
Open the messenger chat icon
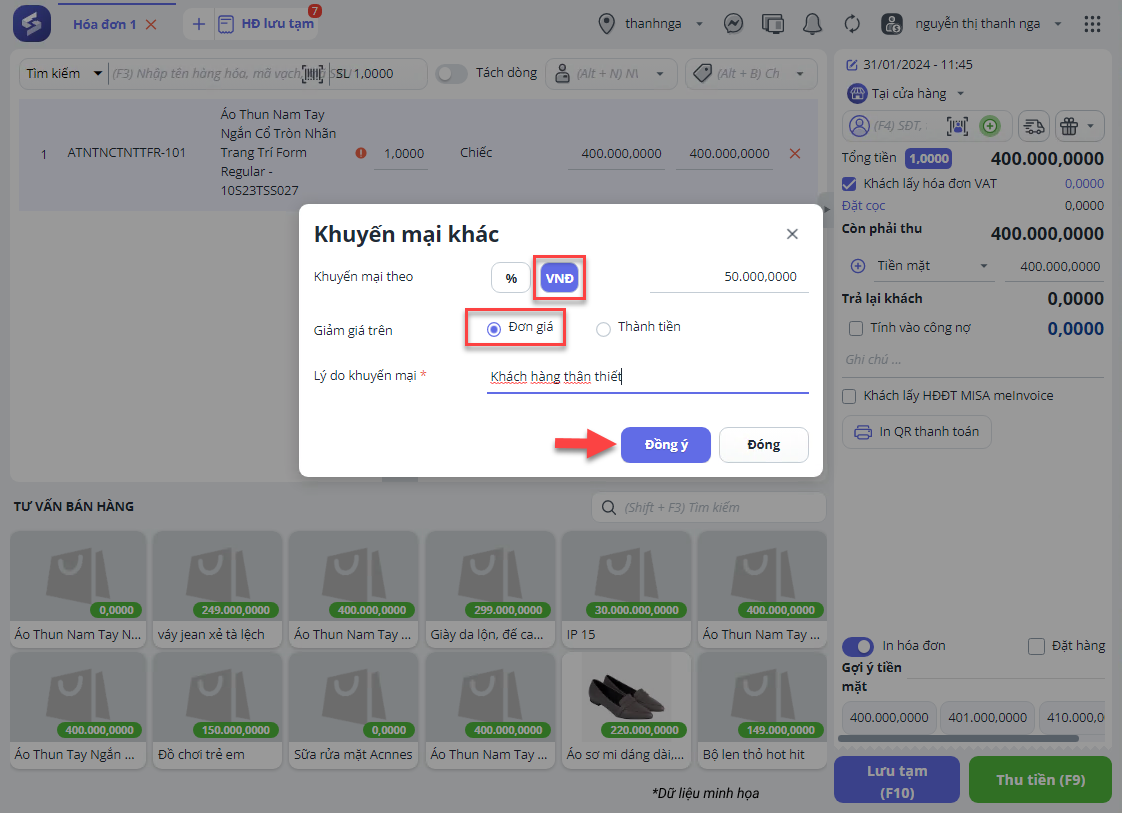point(733,24)
